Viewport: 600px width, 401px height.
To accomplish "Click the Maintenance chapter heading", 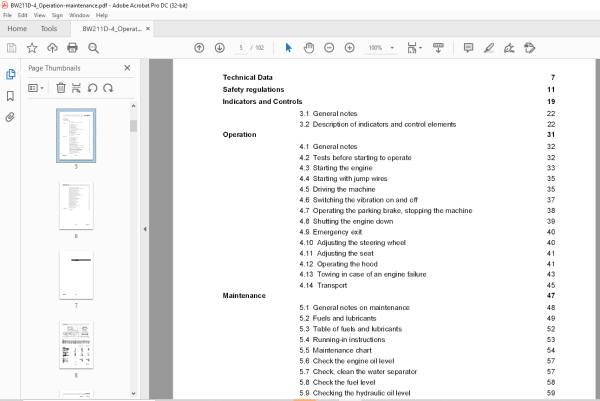I will [x=244, y=295].
